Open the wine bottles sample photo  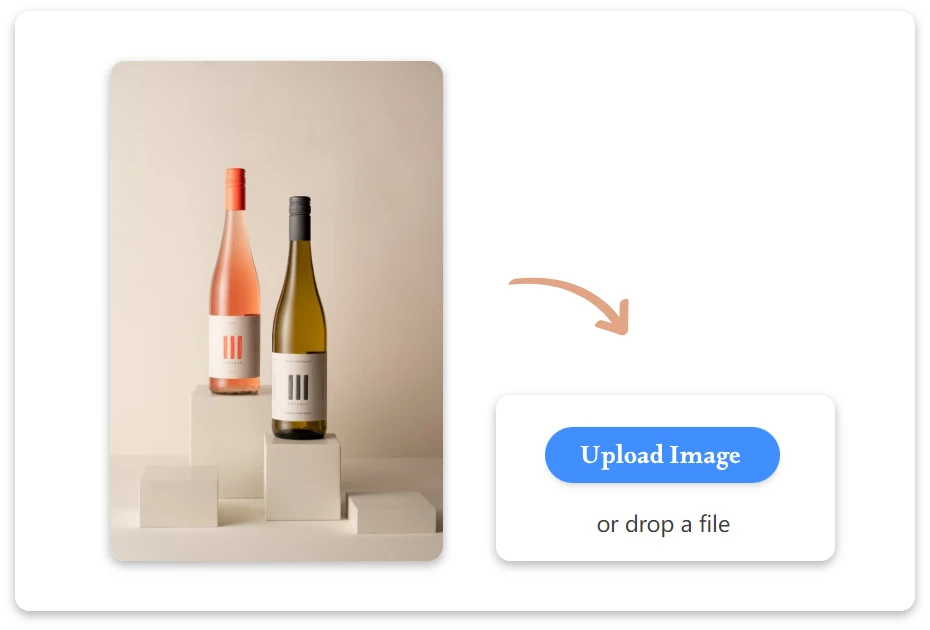276,311
